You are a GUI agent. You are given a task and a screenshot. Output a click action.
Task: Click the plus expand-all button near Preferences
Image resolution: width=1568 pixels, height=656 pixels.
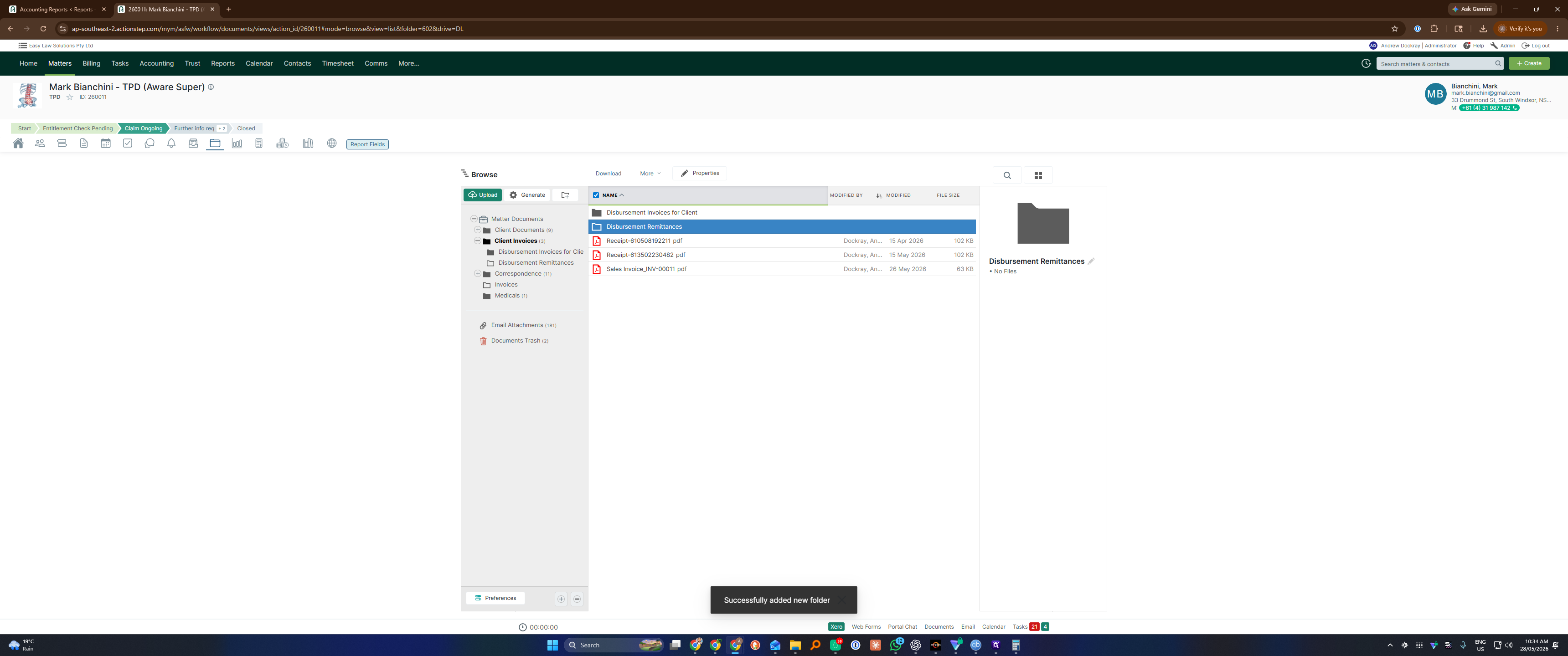tap(561, 599)
